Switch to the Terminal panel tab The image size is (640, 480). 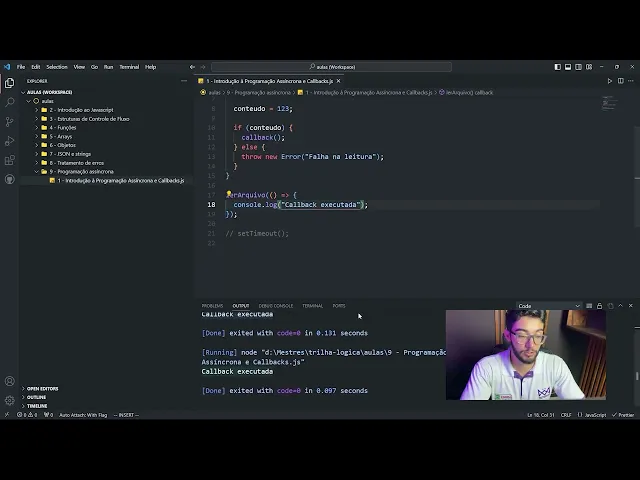(x=312, y=306)
